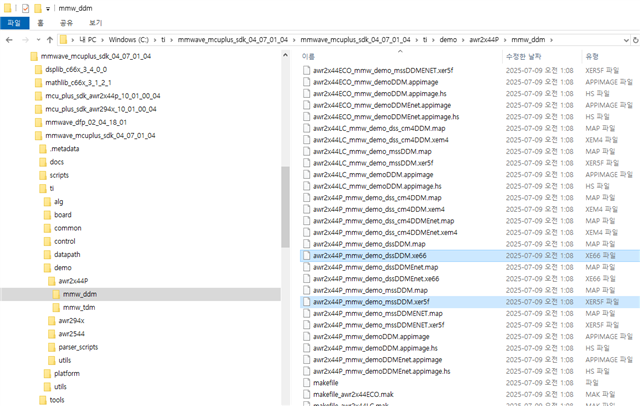Select file makefile_awr2x44ECO.mak

(353, 395)
